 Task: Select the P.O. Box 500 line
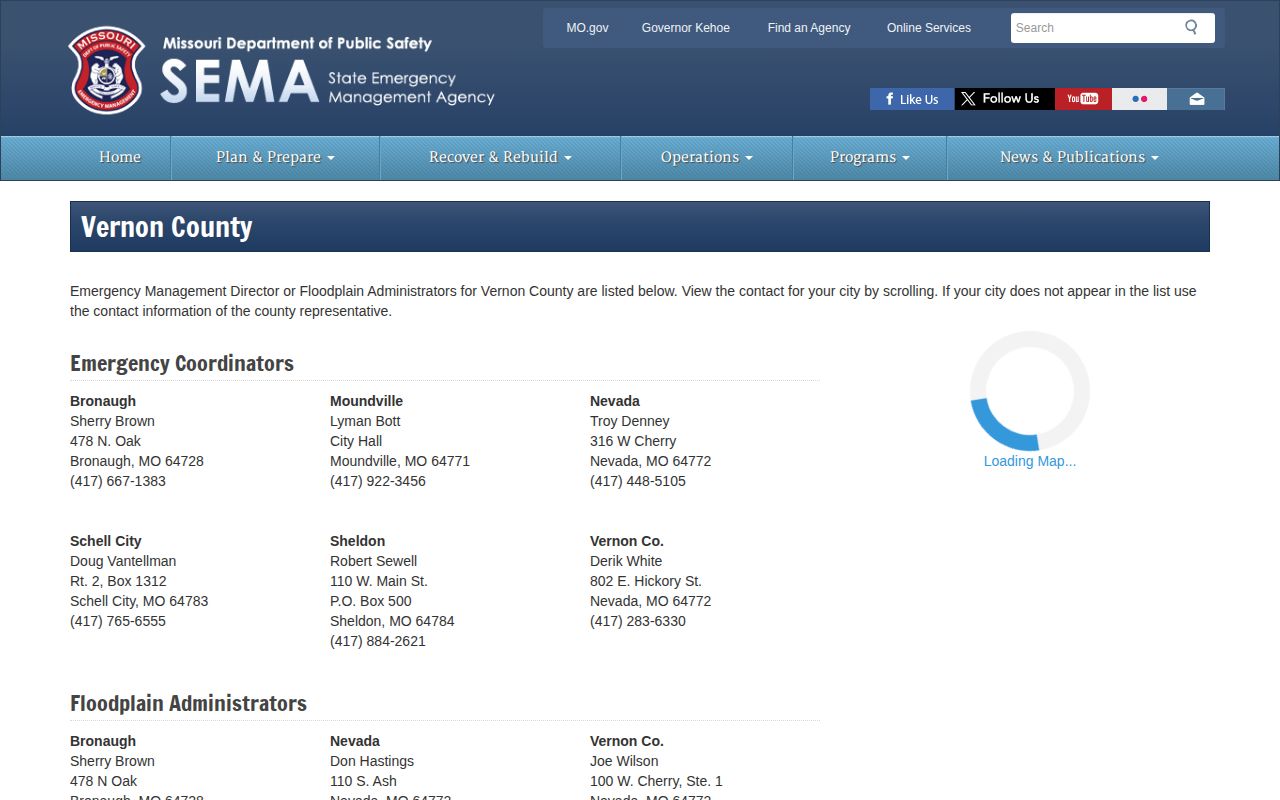371,601
